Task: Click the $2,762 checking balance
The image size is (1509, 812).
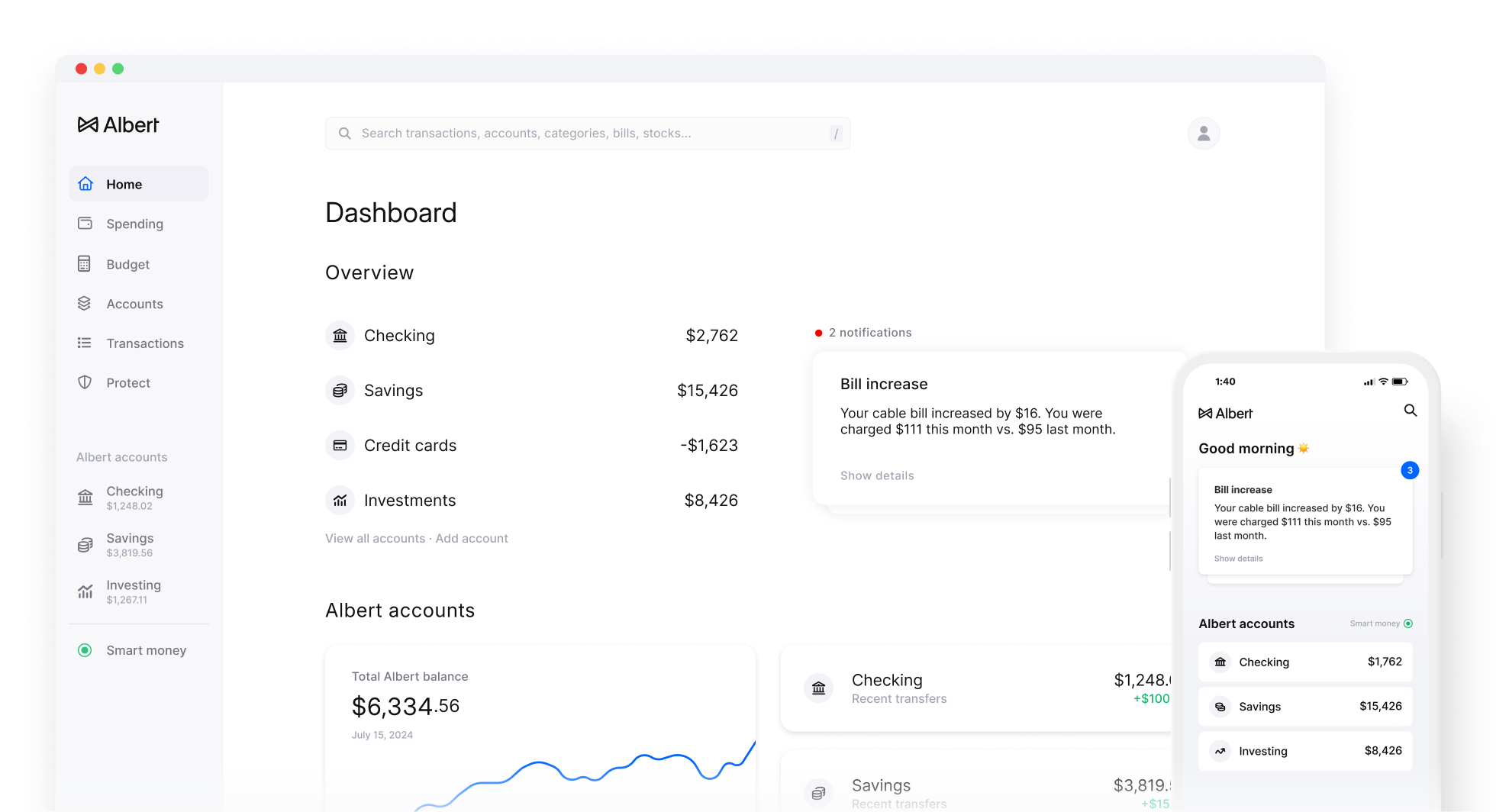Action: 711,336
